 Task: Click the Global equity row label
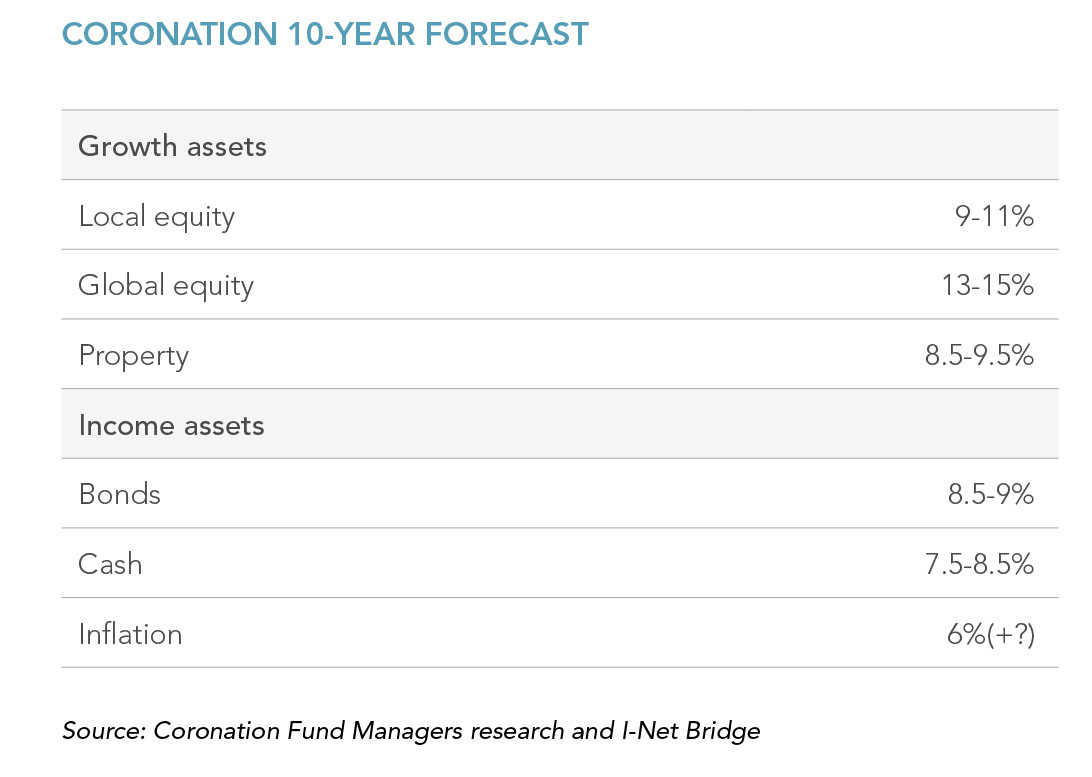(x=166, y=285)
